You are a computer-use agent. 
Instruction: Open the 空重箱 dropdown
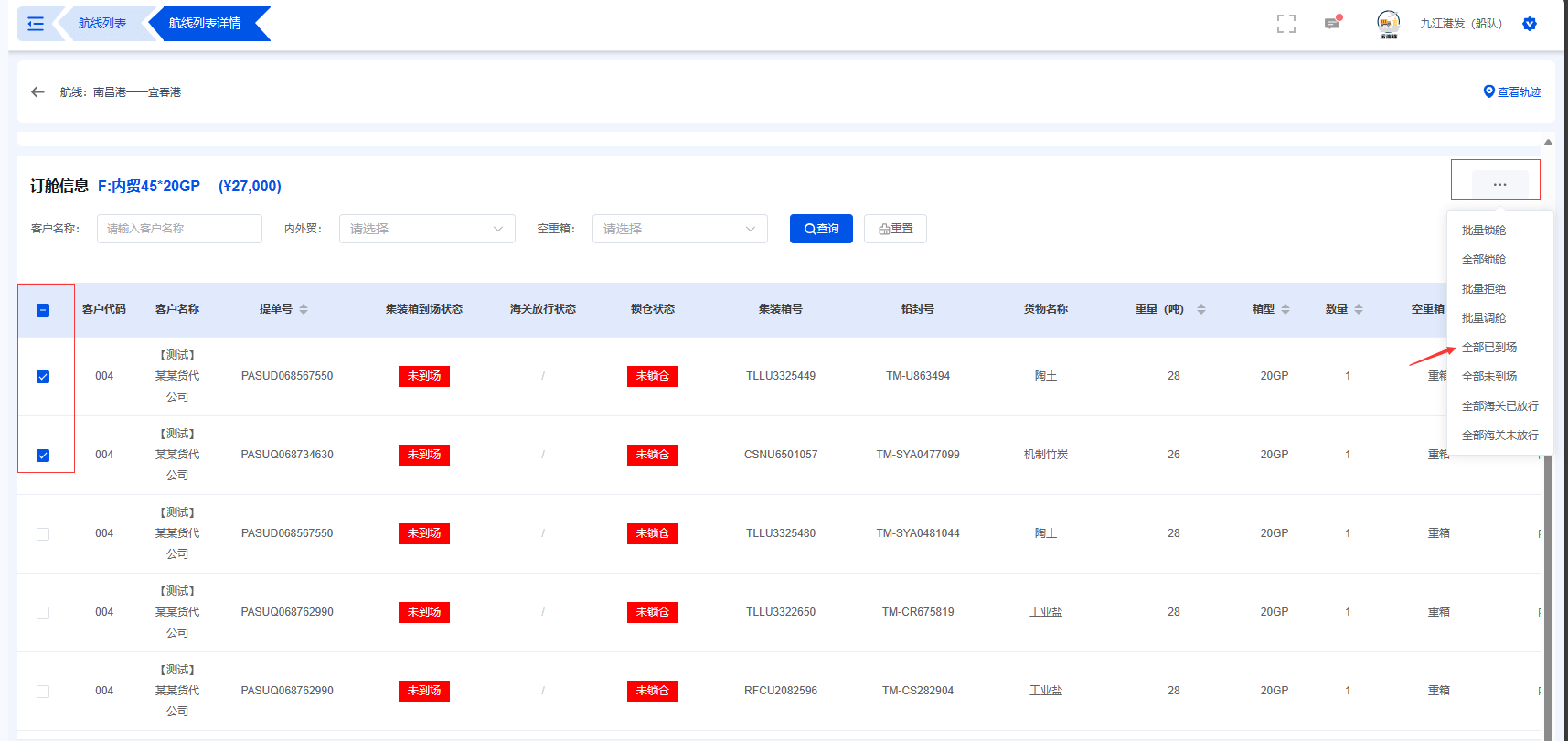click(679, 229)
